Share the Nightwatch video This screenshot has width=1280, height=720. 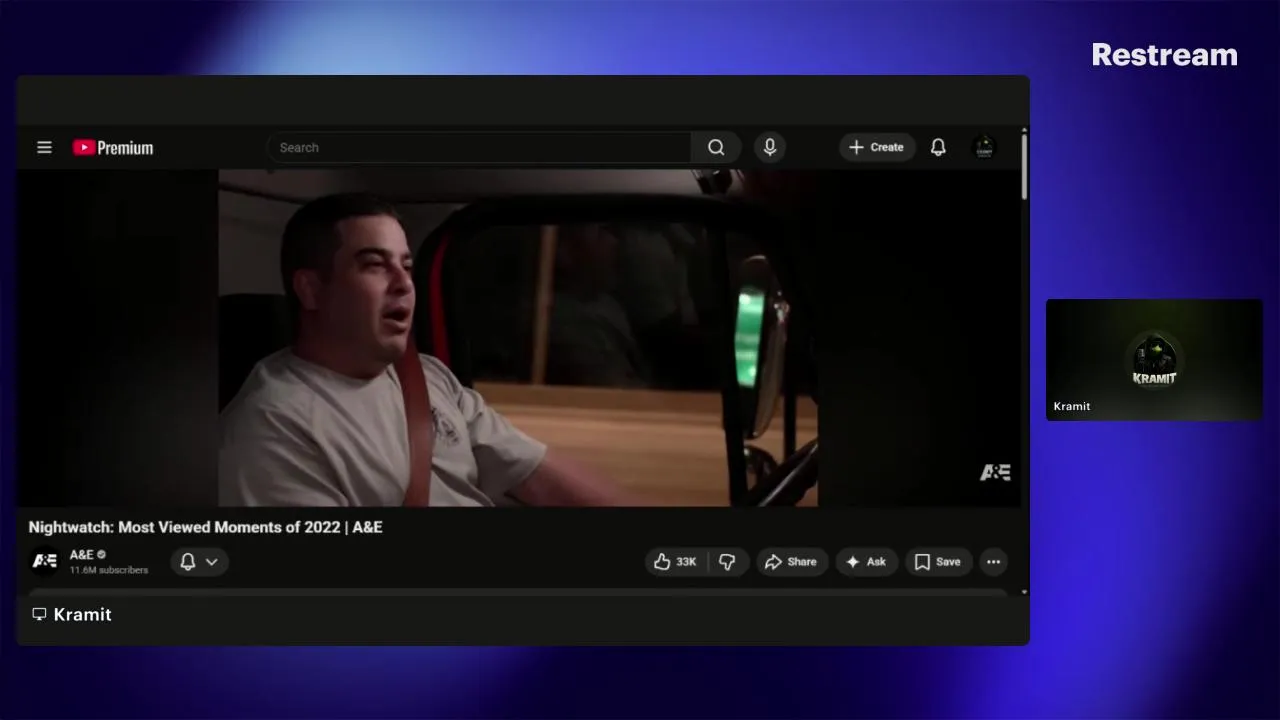(791, 562)
